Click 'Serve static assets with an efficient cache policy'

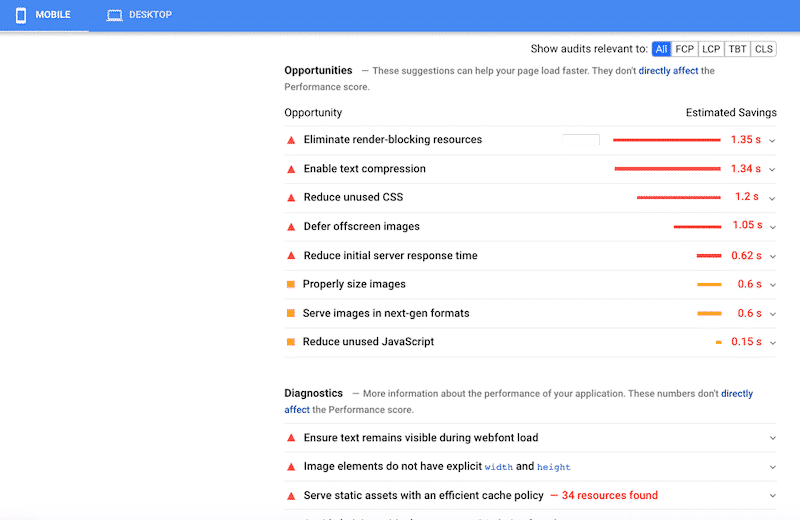(x=423, y=496)
